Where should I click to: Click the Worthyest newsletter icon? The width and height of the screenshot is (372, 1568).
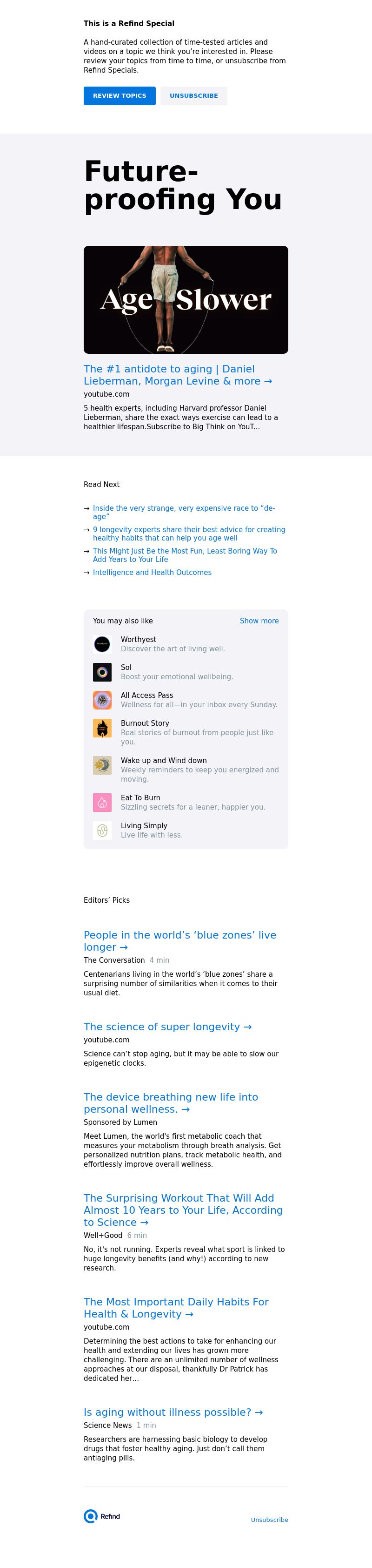(102, 644)
